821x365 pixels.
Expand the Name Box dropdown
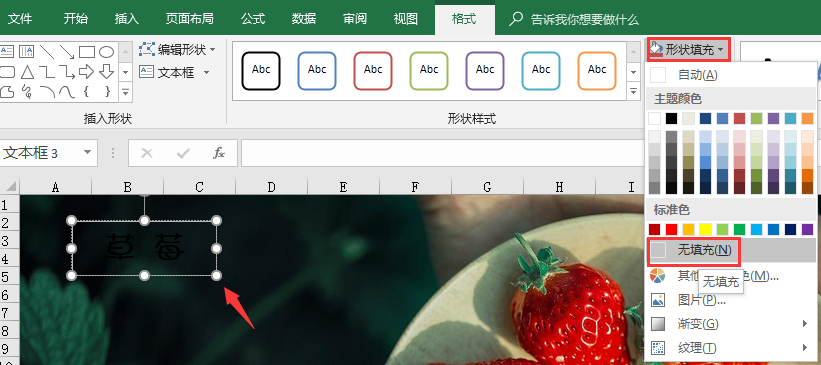point(87,153)
